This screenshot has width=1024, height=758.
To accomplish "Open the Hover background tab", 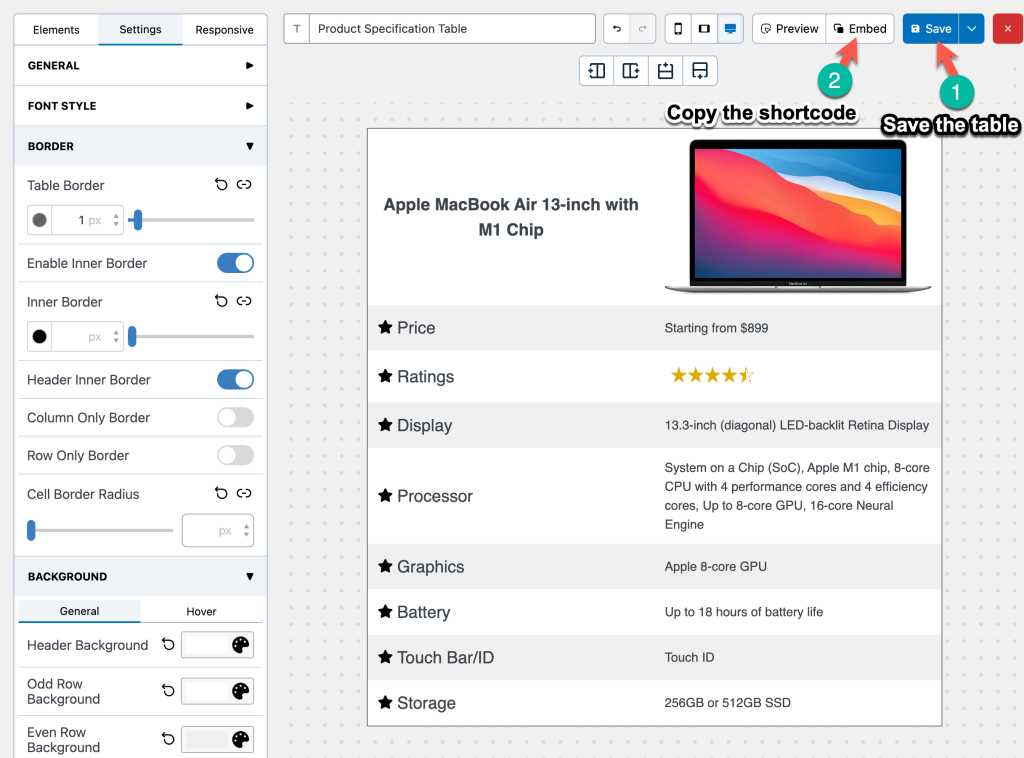I will (x=201, y=611).
